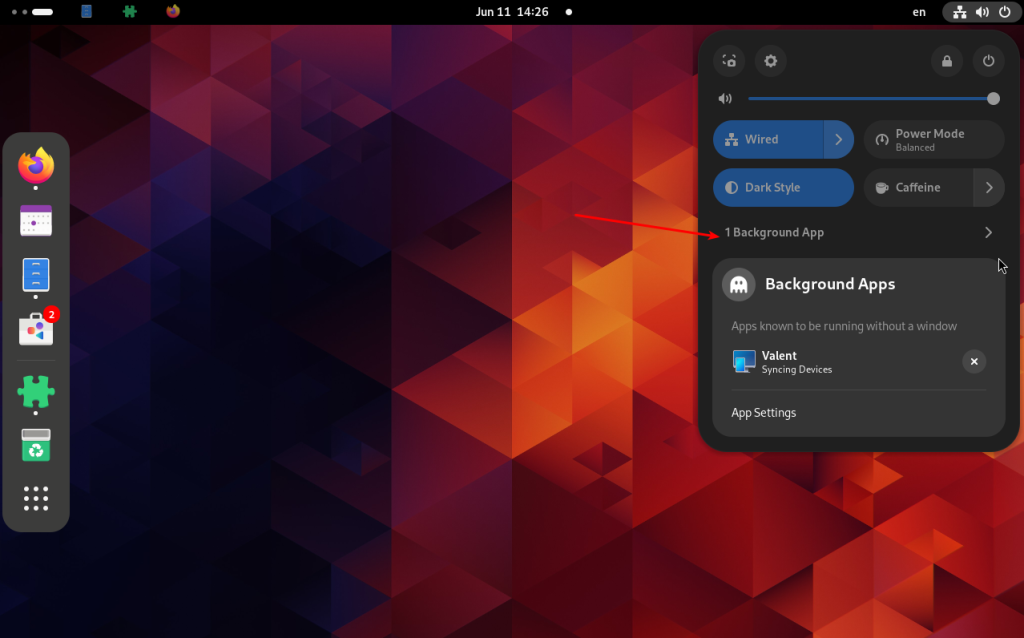1024x638 pixels.
Task: Show all applications grid
Action: click(36, 498)
